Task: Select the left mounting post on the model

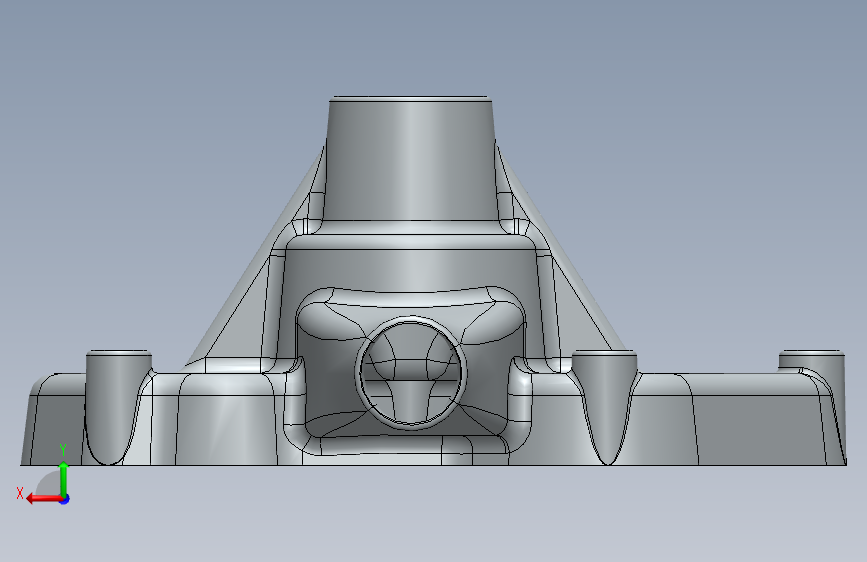Action: (x=118, y=407)
